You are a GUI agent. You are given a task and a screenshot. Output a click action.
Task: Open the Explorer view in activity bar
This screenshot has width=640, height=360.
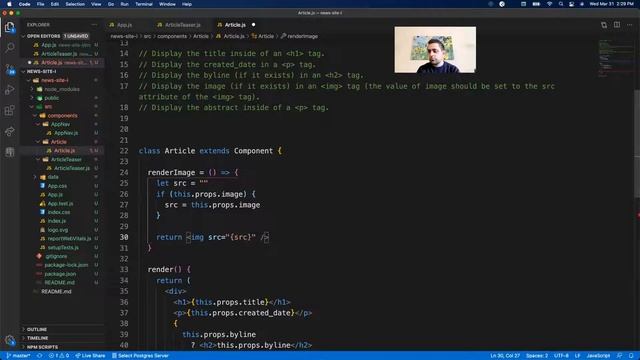pos(10,27)
